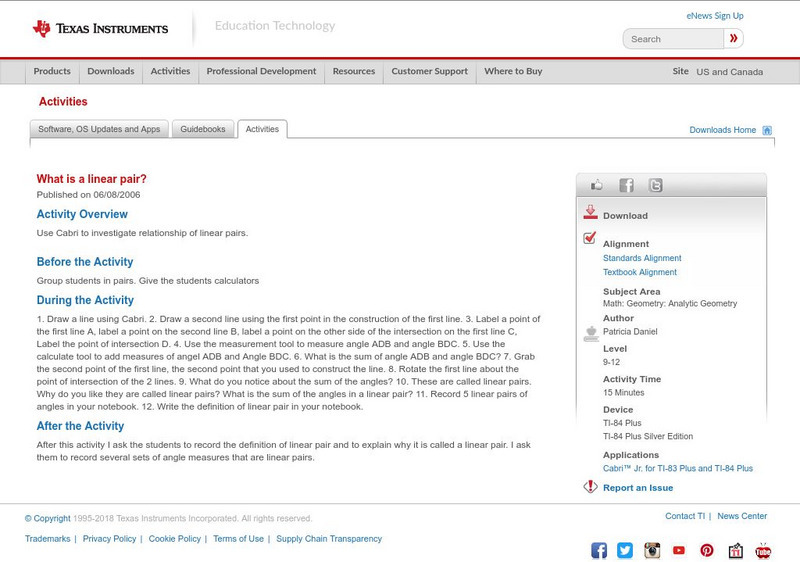This screenshot has width=800, height=562.
Task: Open the footer Instagram icon
Action: tap(652, 550)
